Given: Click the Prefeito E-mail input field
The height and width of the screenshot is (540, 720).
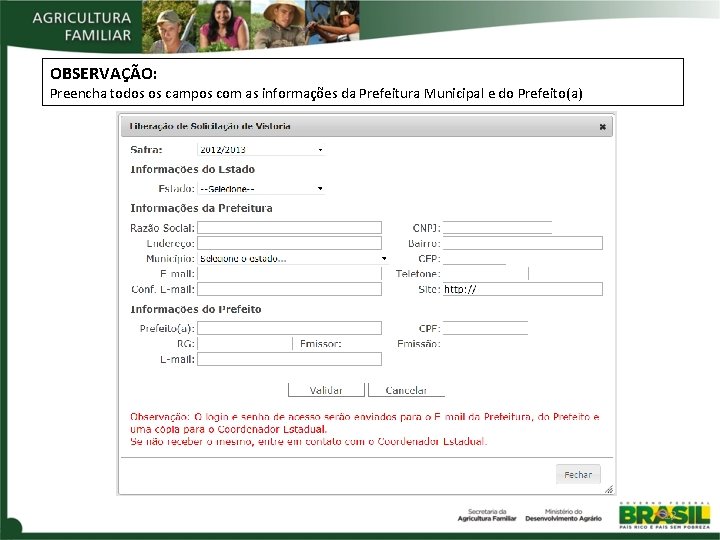Looking at the screenshot, I should (289, 359).
